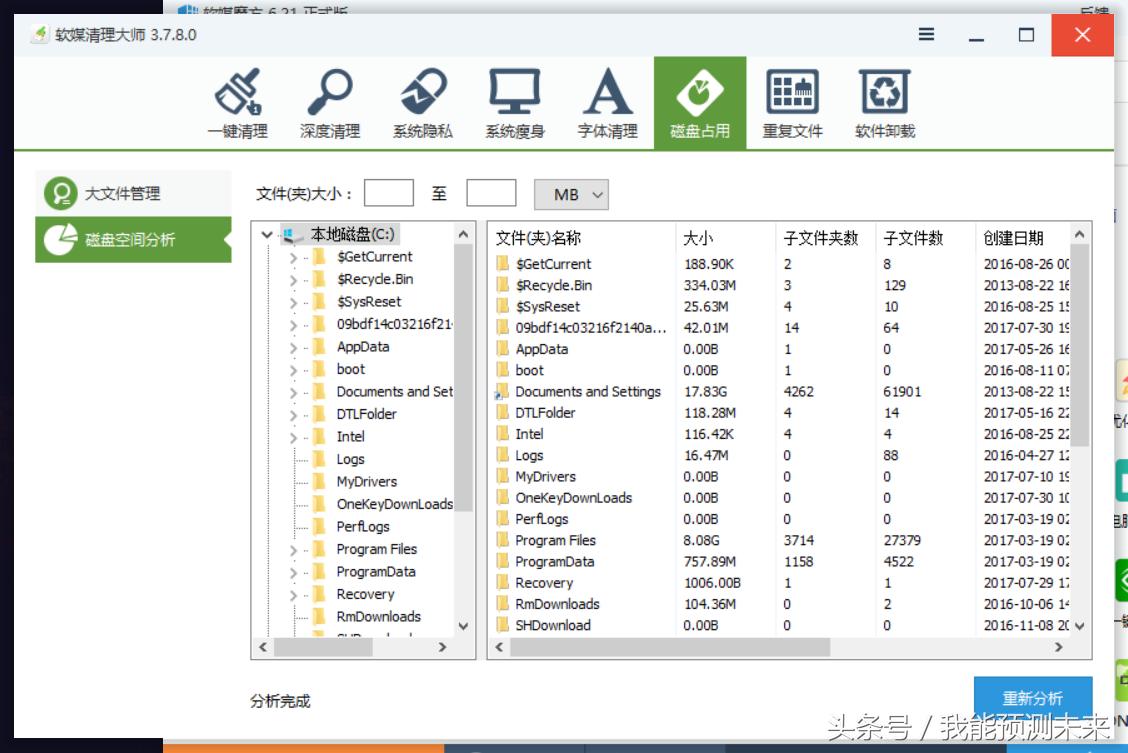Open the hamburger menu in title bar
The image size is (1128, 753).
pyautogui.click(x=925, y=33)
